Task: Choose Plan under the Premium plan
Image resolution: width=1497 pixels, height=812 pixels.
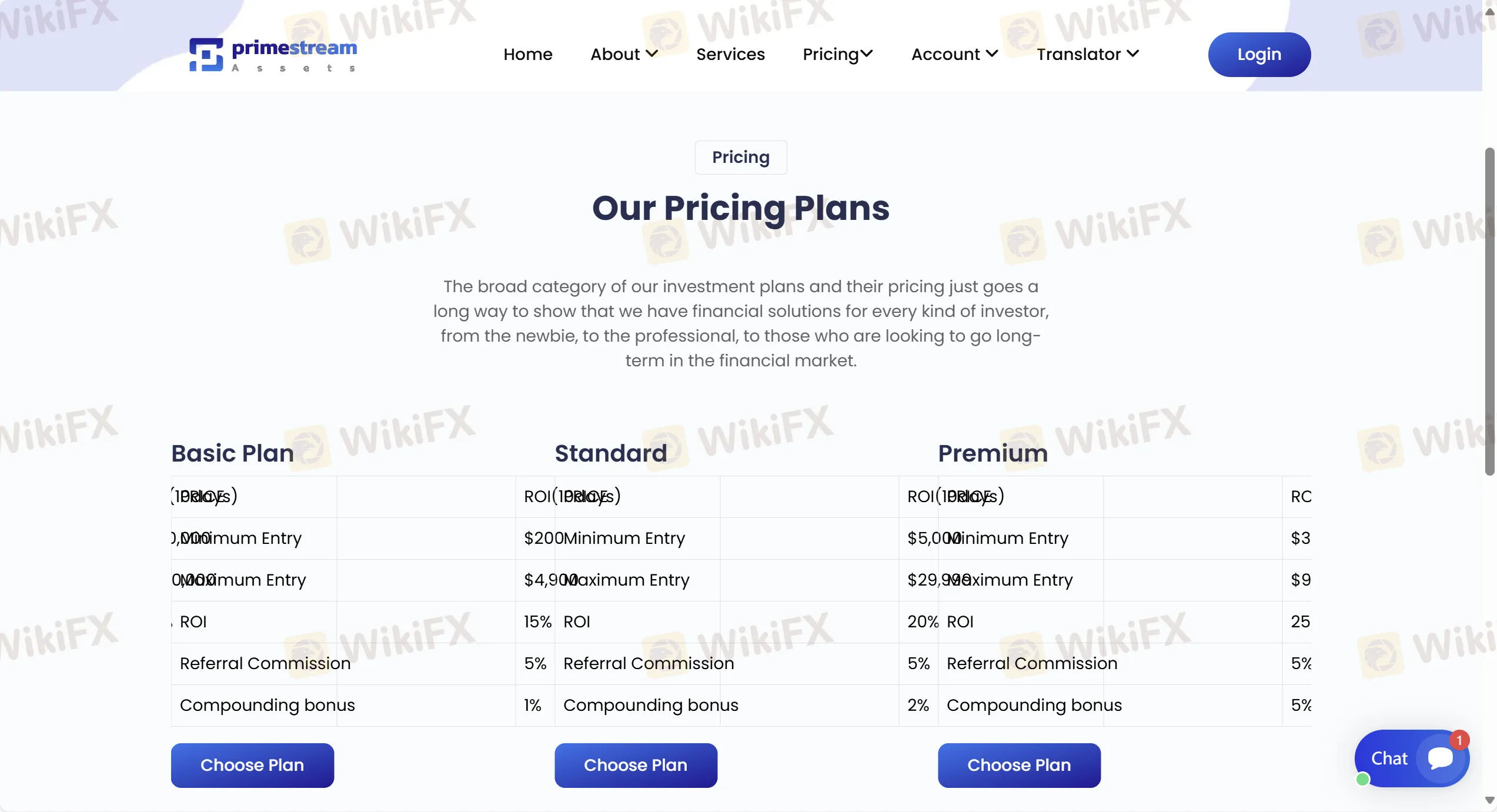Action: tap(1018, 765)
